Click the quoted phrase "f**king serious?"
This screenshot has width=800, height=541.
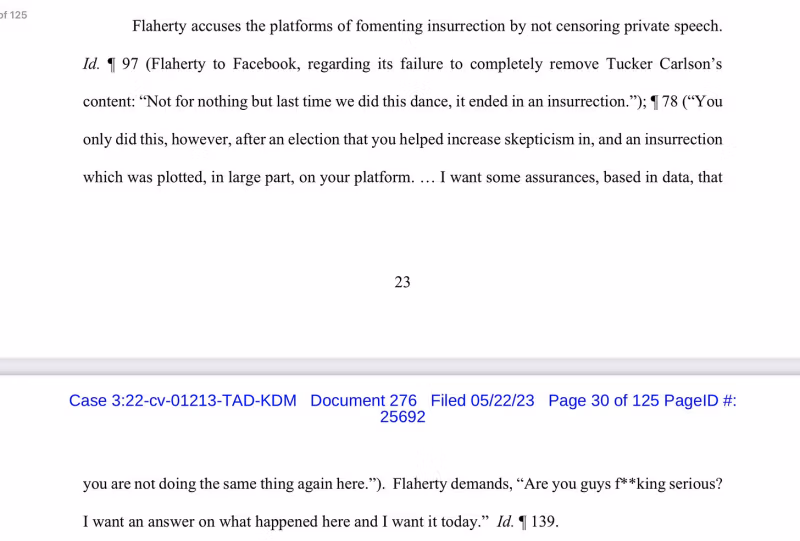click(x=672, y=484)
